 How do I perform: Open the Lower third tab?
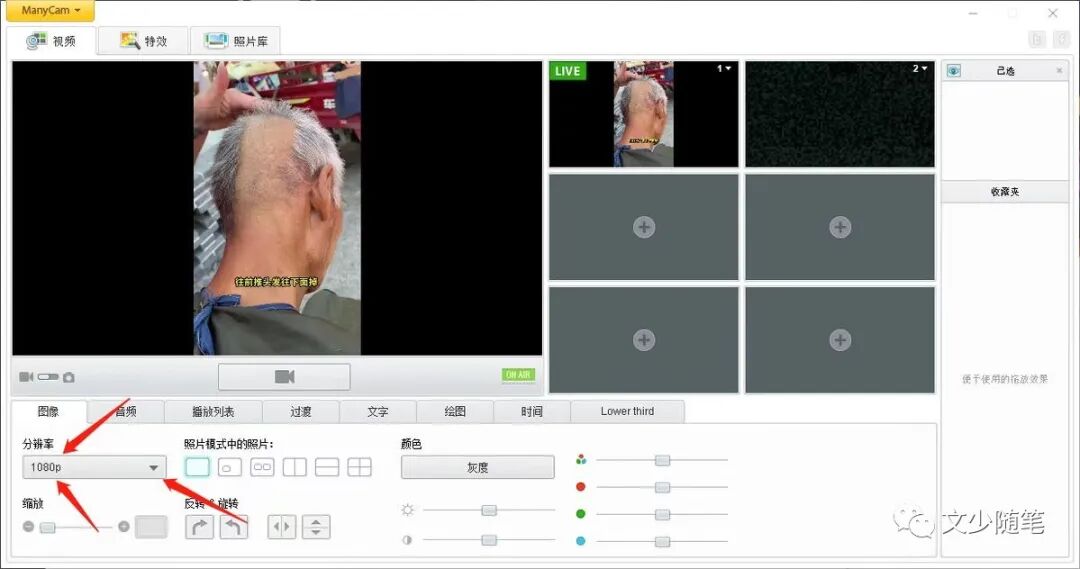tap(627, 411)
